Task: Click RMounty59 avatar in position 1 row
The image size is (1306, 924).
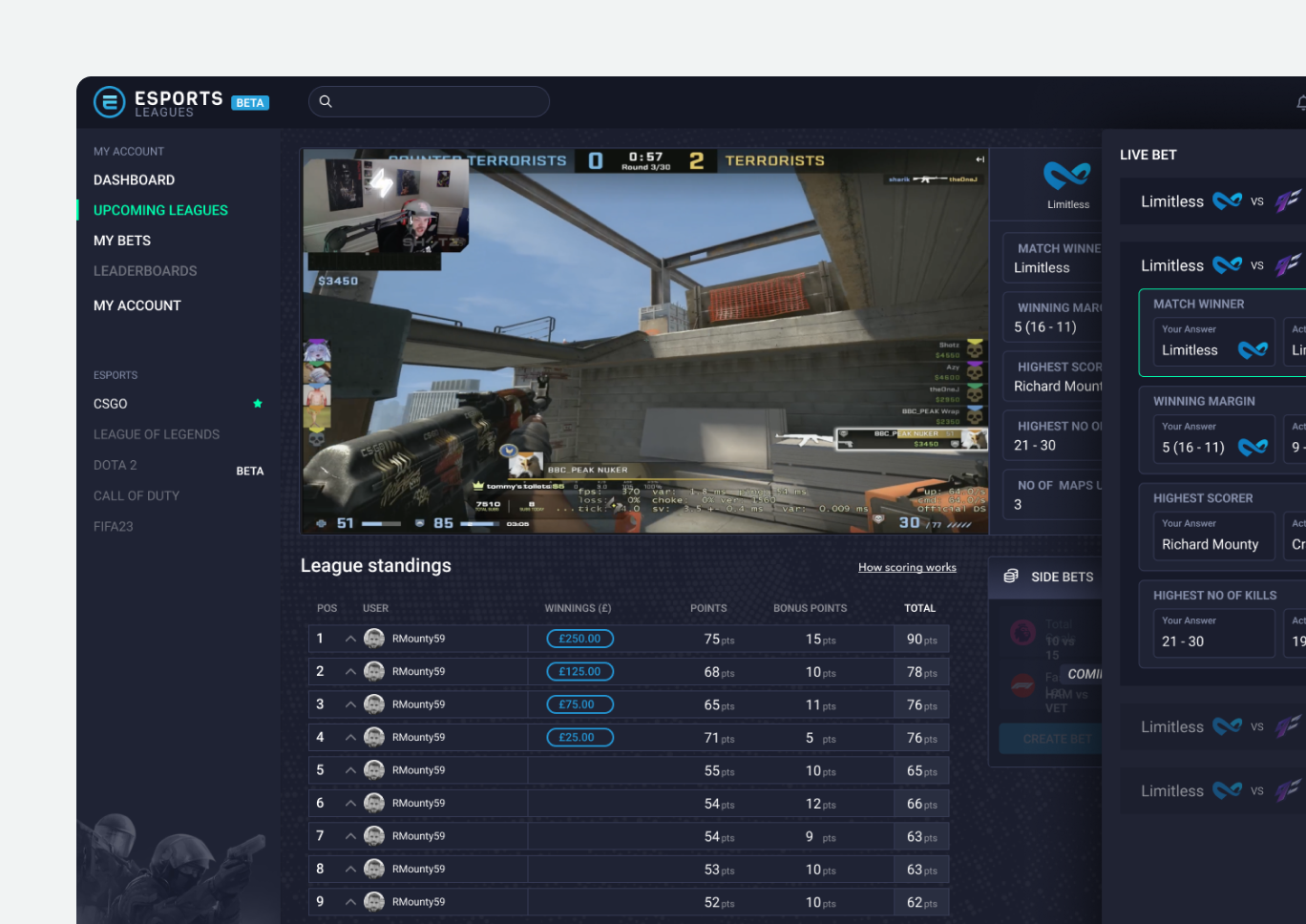Action: click(374, 639)
